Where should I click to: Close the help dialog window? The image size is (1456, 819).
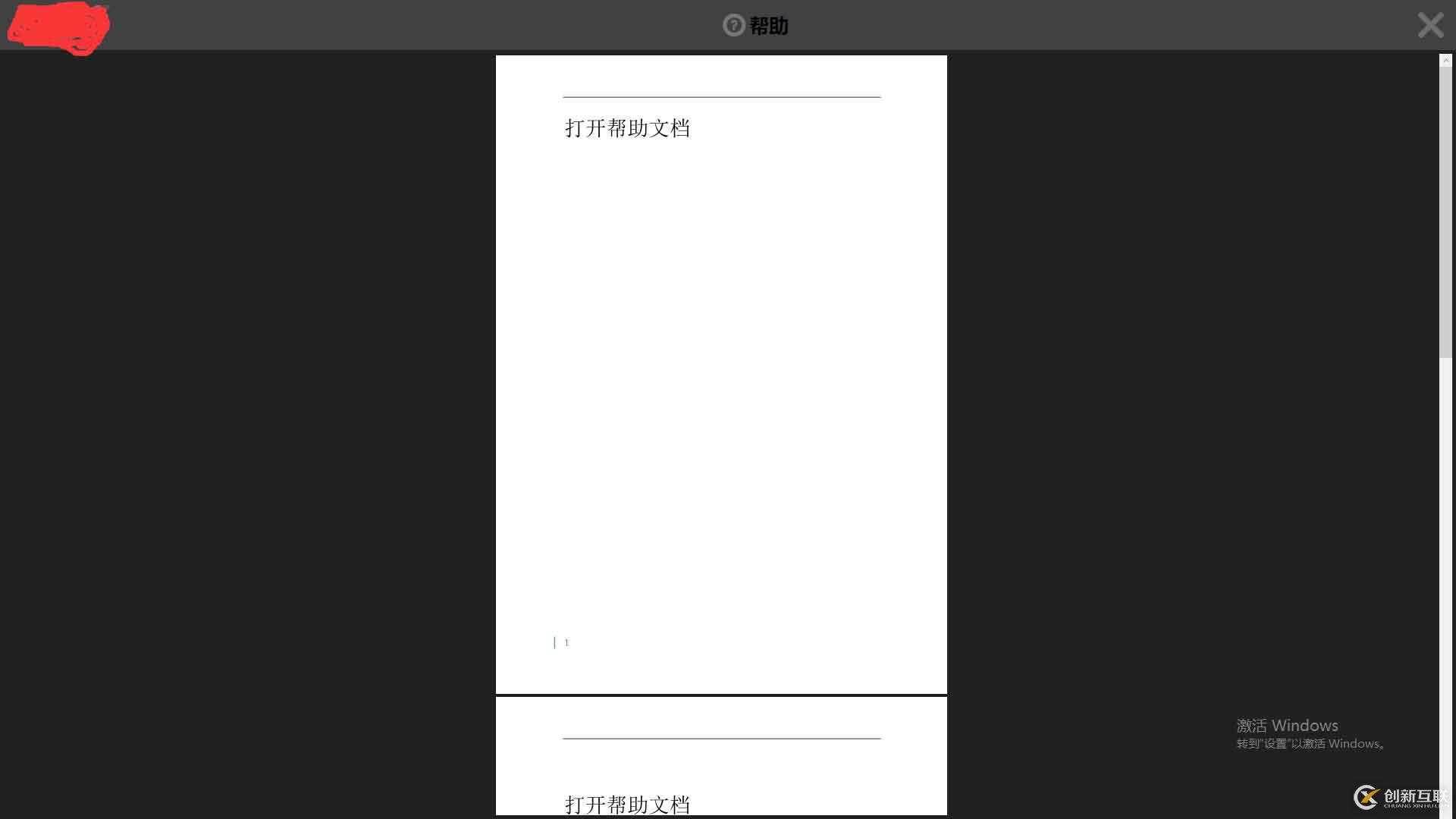pyautogui.click(x=1430, y=25)
